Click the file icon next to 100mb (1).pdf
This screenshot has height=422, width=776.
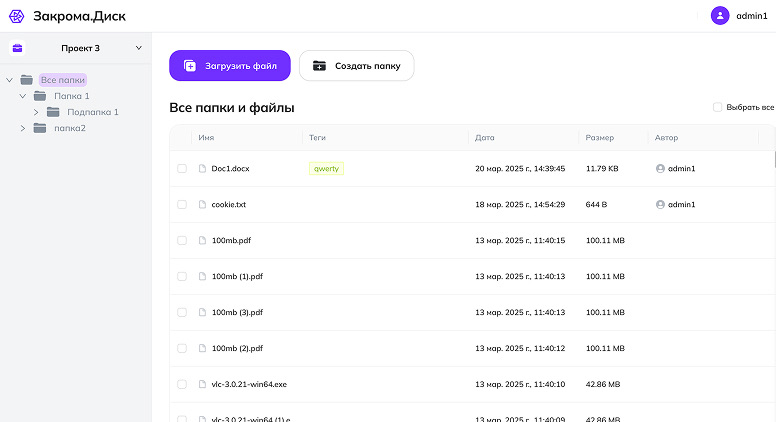[x=202, y=276]
